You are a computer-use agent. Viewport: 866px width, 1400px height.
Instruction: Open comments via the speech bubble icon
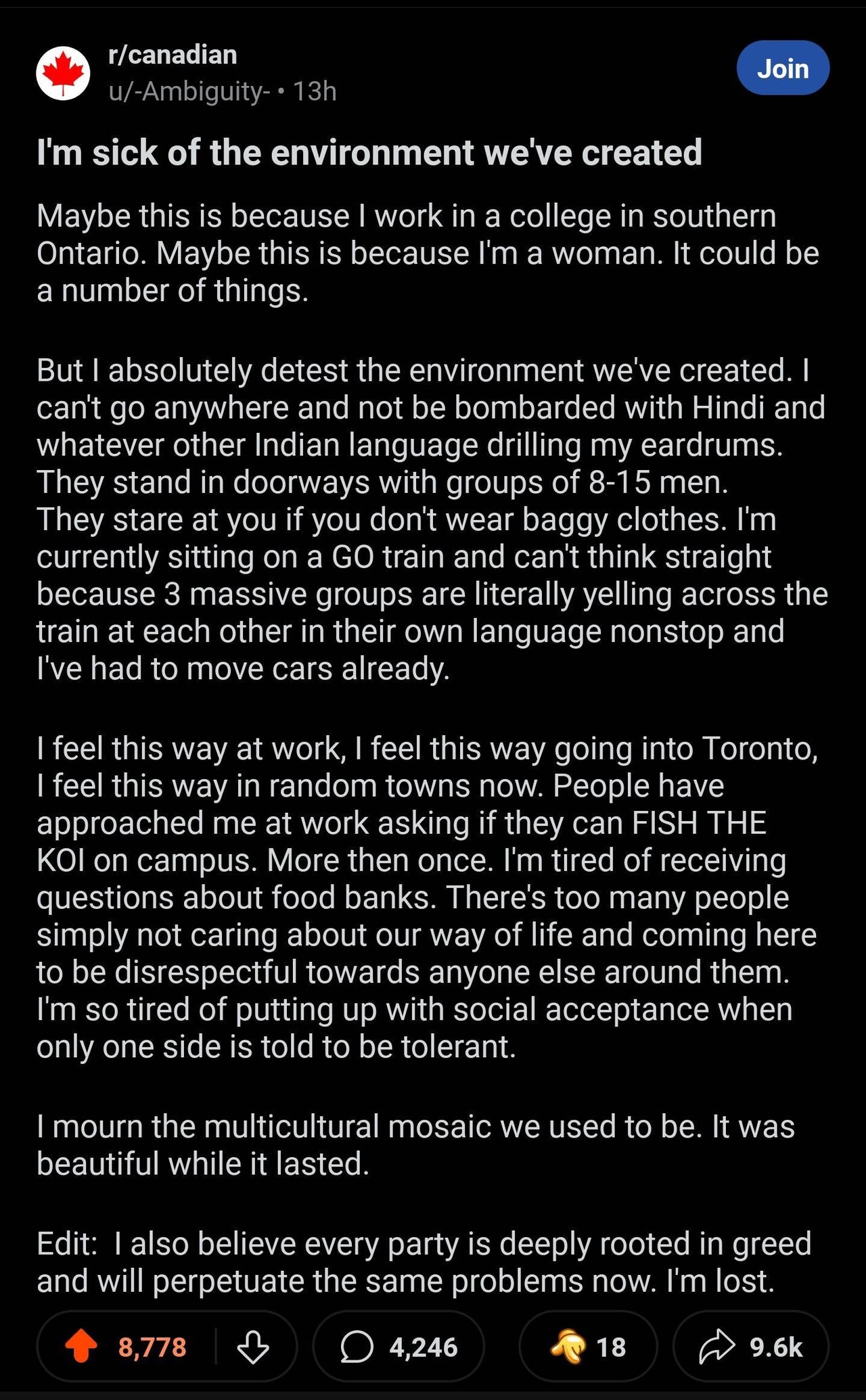357,1347
